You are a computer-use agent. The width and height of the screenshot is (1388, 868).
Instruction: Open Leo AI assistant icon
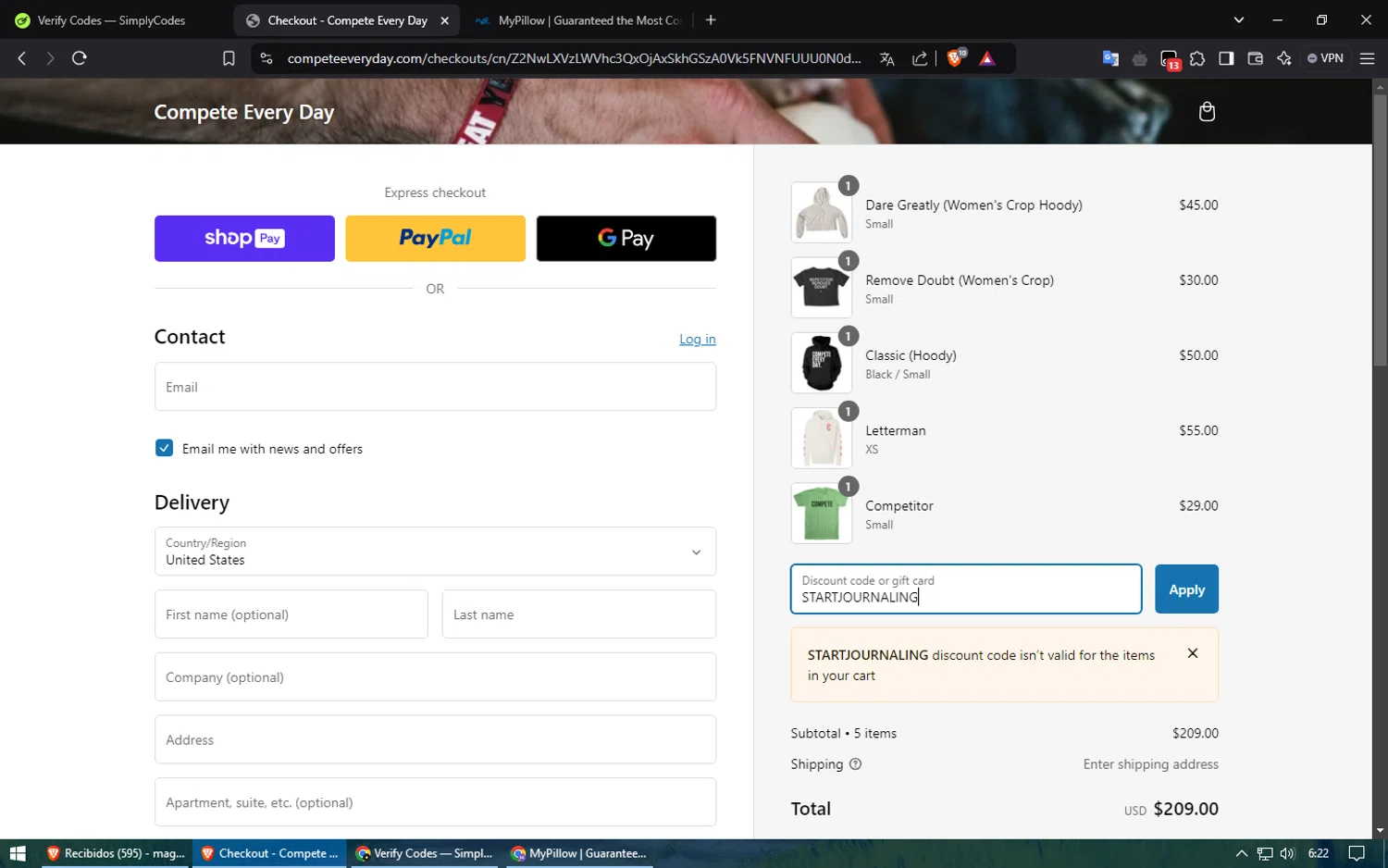[1283, 58]
